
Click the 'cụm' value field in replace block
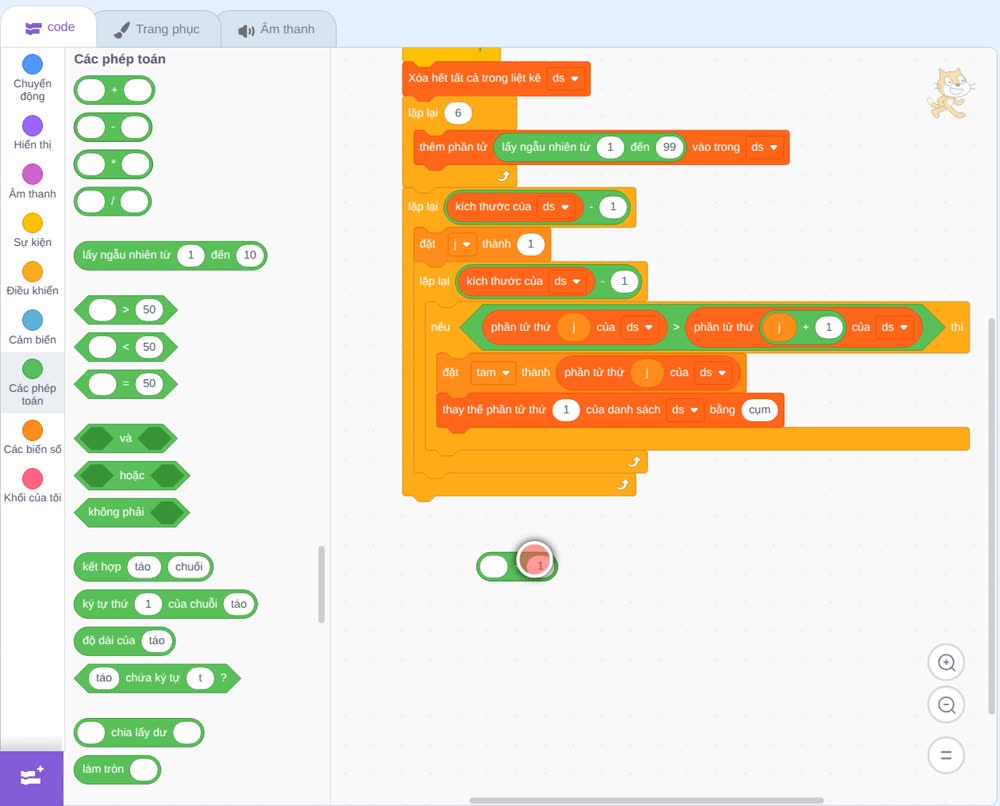759,410
